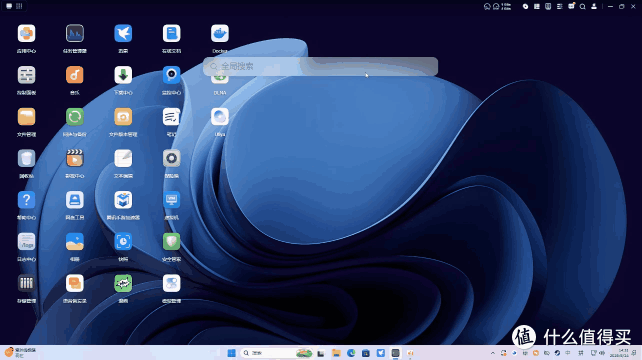Viewport: 642px width, 360px height.
Task: Open the App Center icon on desktop
Action: pos(26,34)
